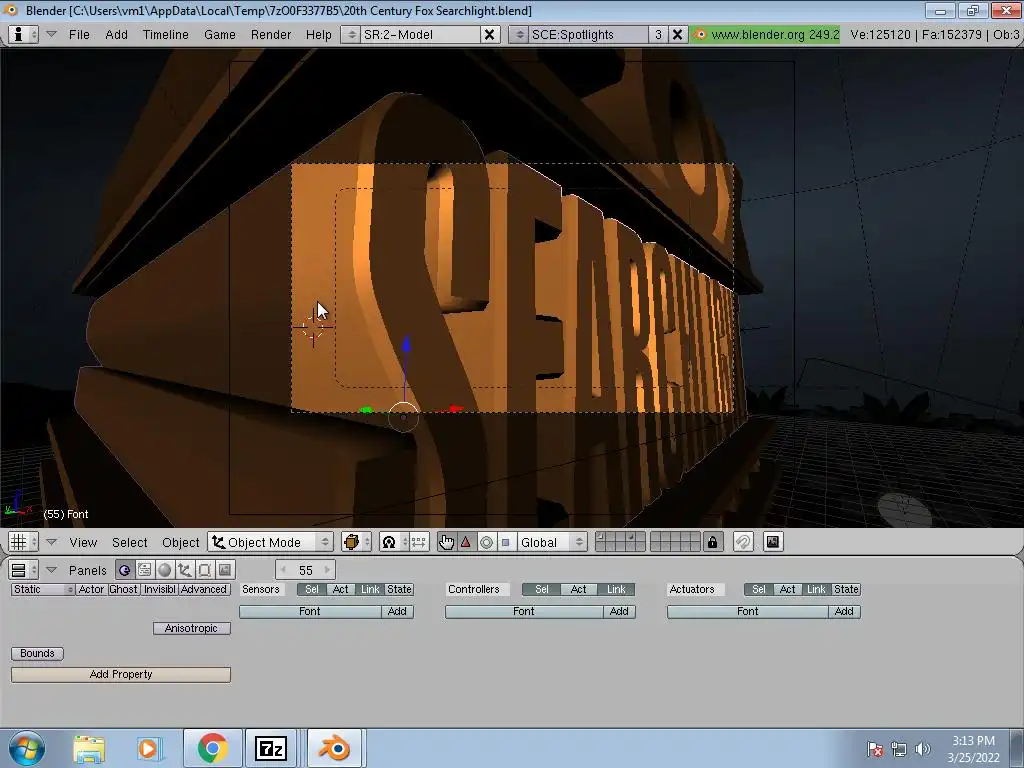Image resolution: width=1024 pixels, height=768 pixels.
Task: Select the Script panel context icon
Action: tap(144, 570)
